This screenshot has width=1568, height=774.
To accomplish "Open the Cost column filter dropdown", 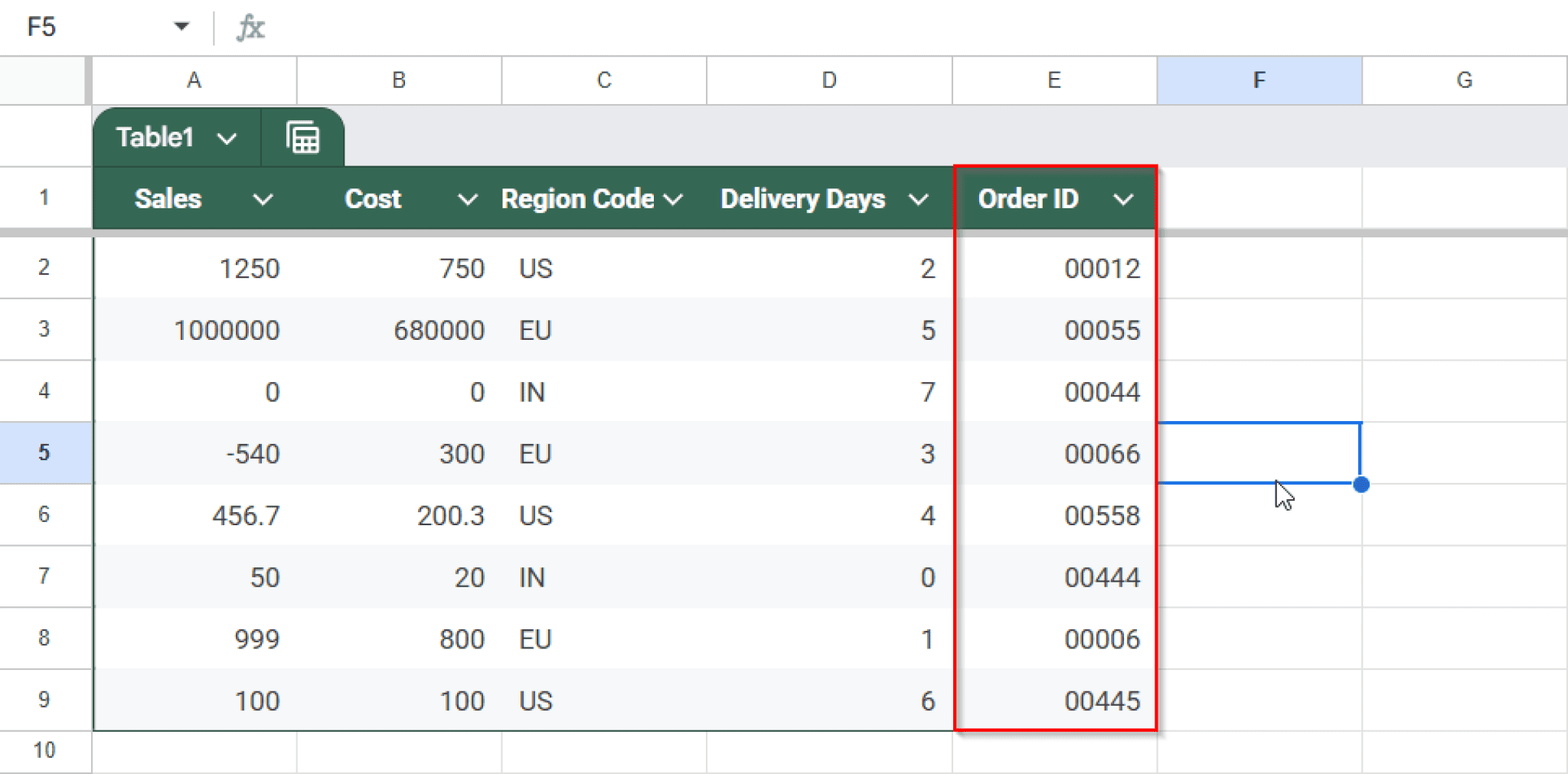I will pyautogui.click(x=467, y=199).
